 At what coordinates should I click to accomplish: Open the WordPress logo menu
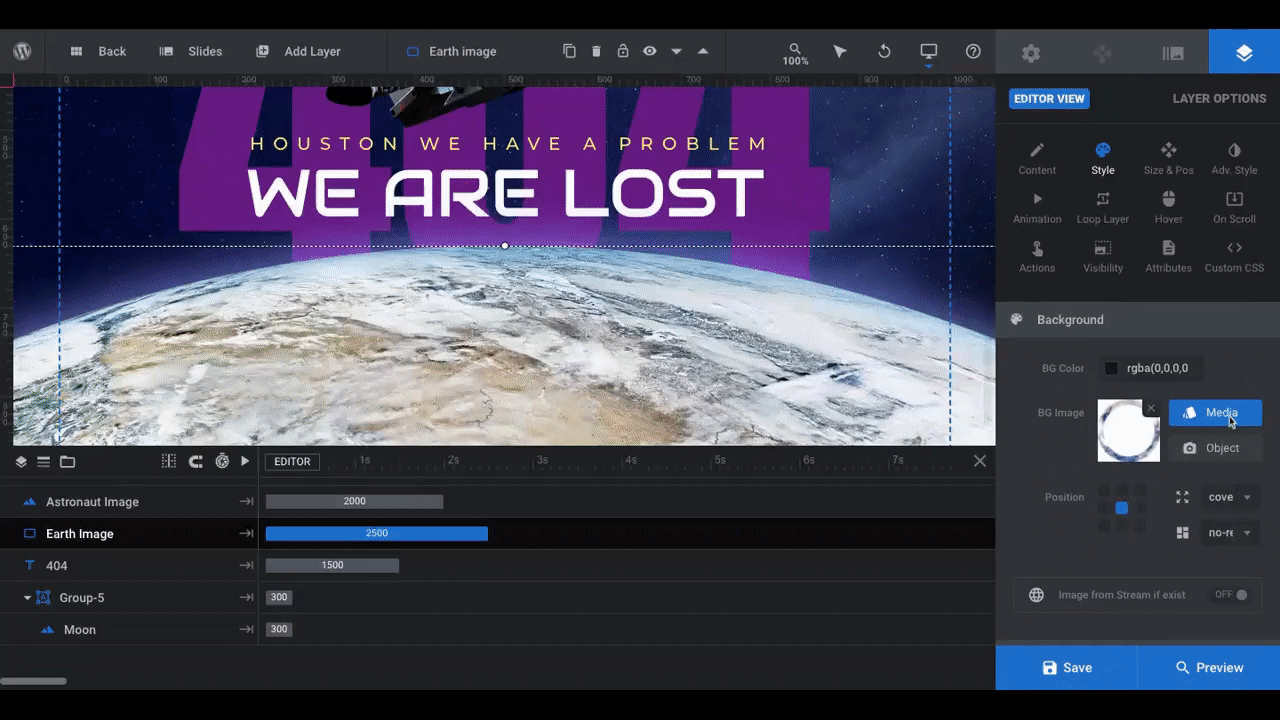[22, 51]
